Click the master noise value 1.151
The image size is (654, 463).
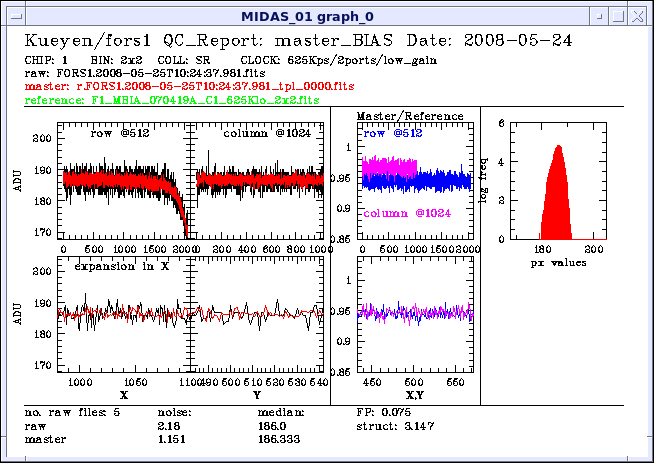[172, 438]
